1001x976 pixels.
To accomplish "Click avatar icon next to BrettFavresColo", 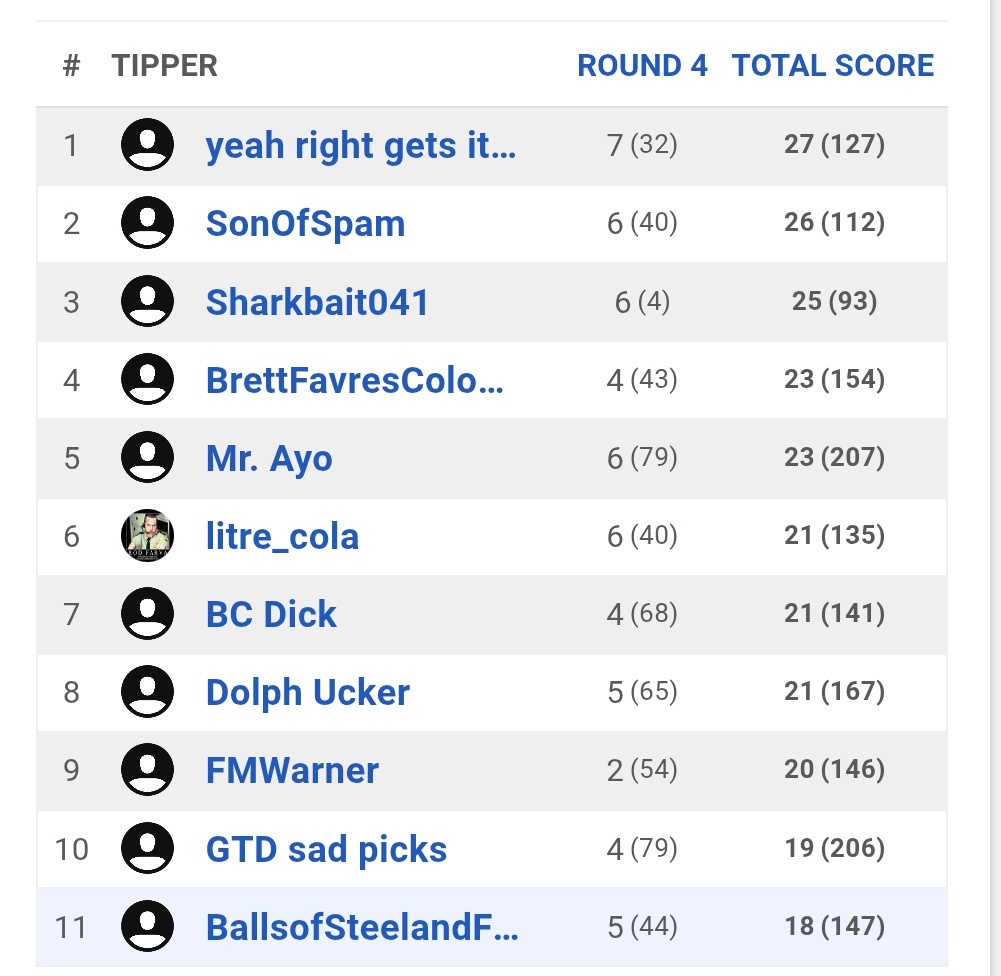I will point(147,379).
